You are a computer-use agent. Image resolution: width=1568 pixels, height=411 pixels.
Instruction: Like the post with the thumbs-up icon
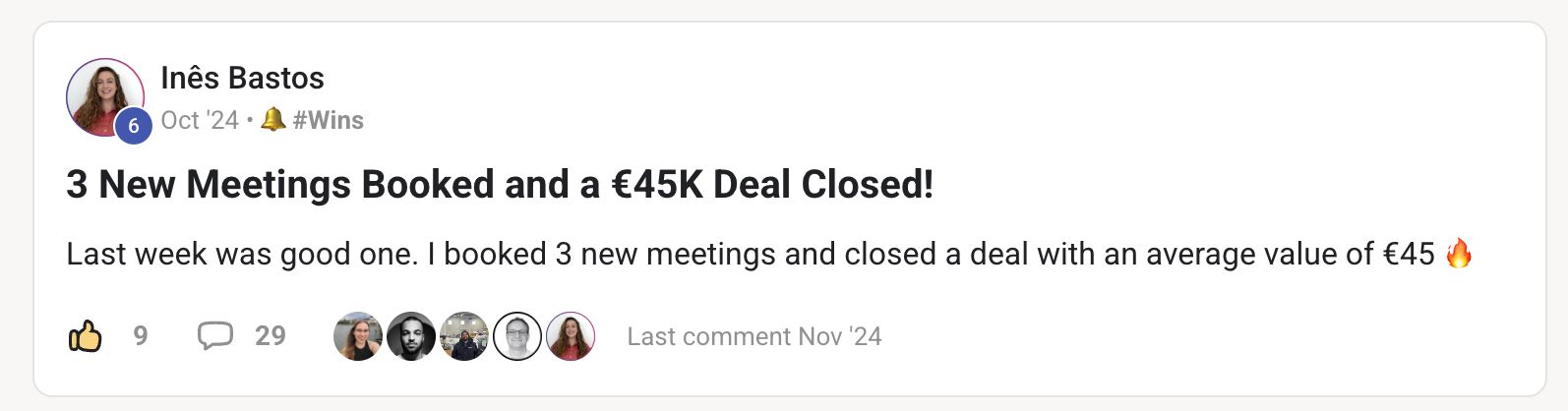point(86,336)
